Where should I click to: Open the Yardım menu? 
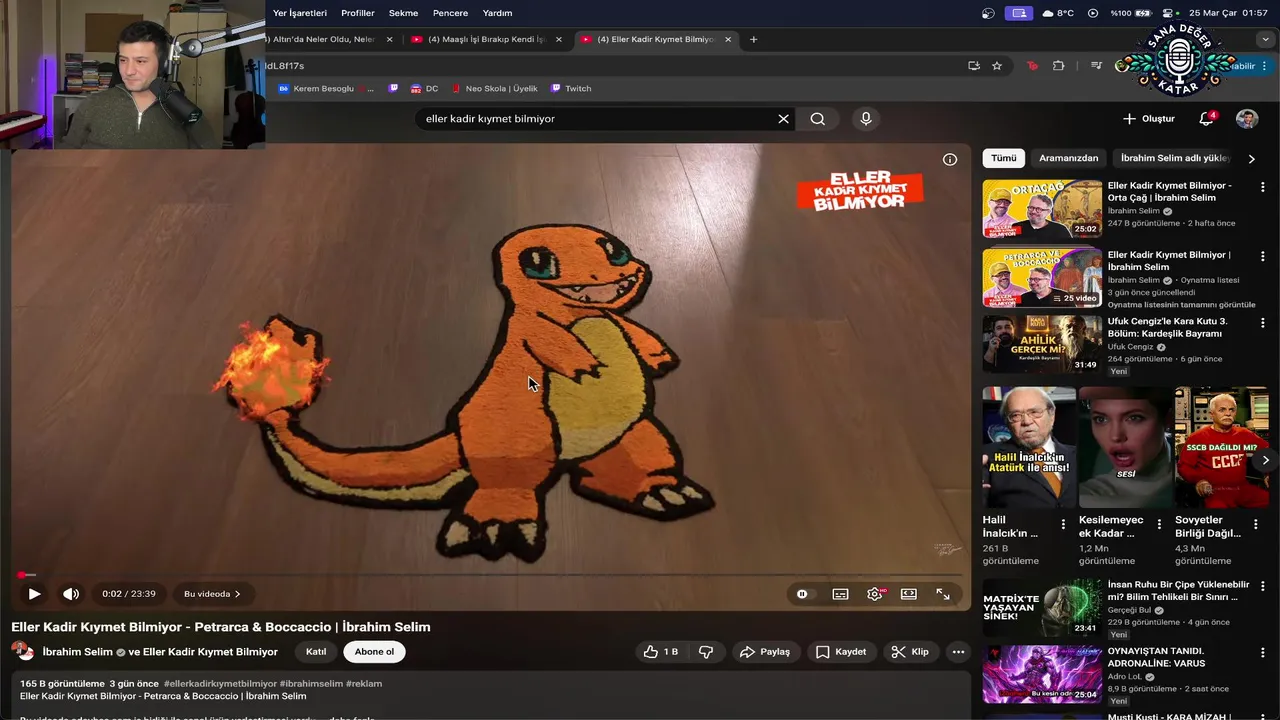click(x=497, y=13)
